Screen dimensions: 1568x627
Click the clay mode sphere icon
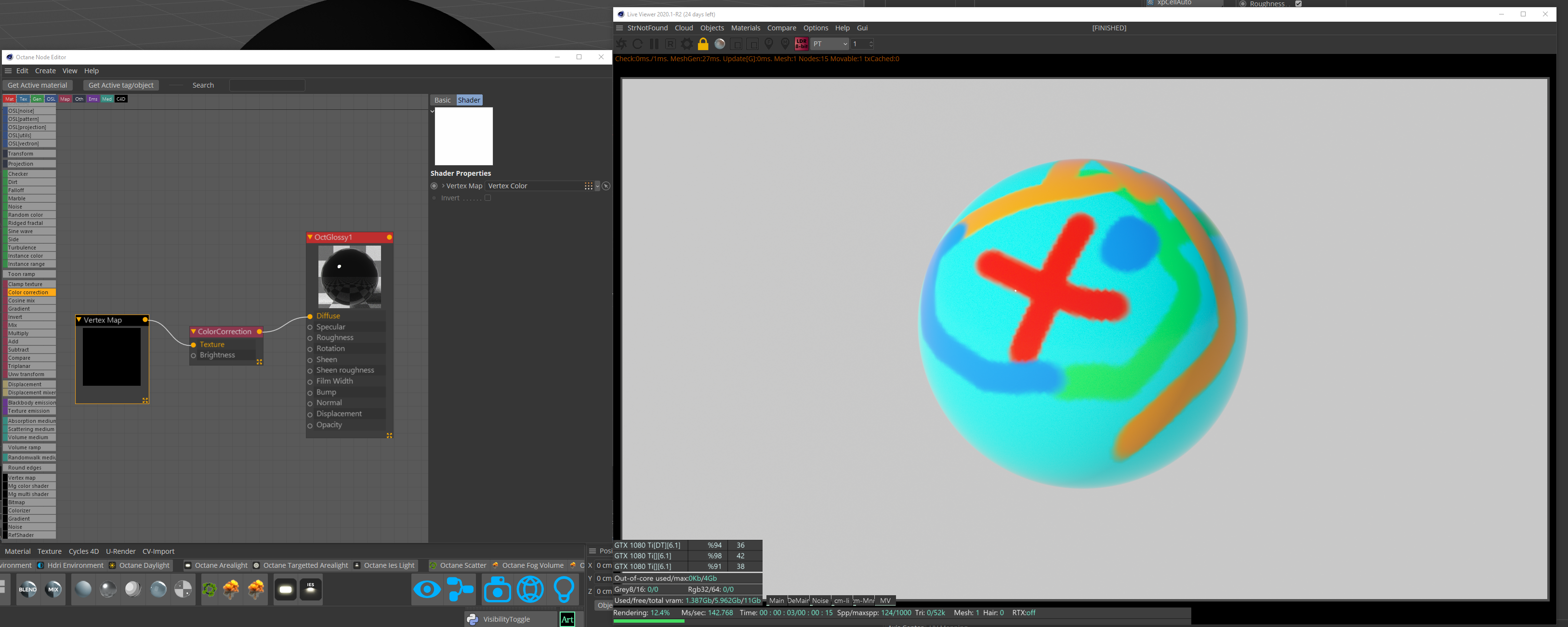coord(720,44)
